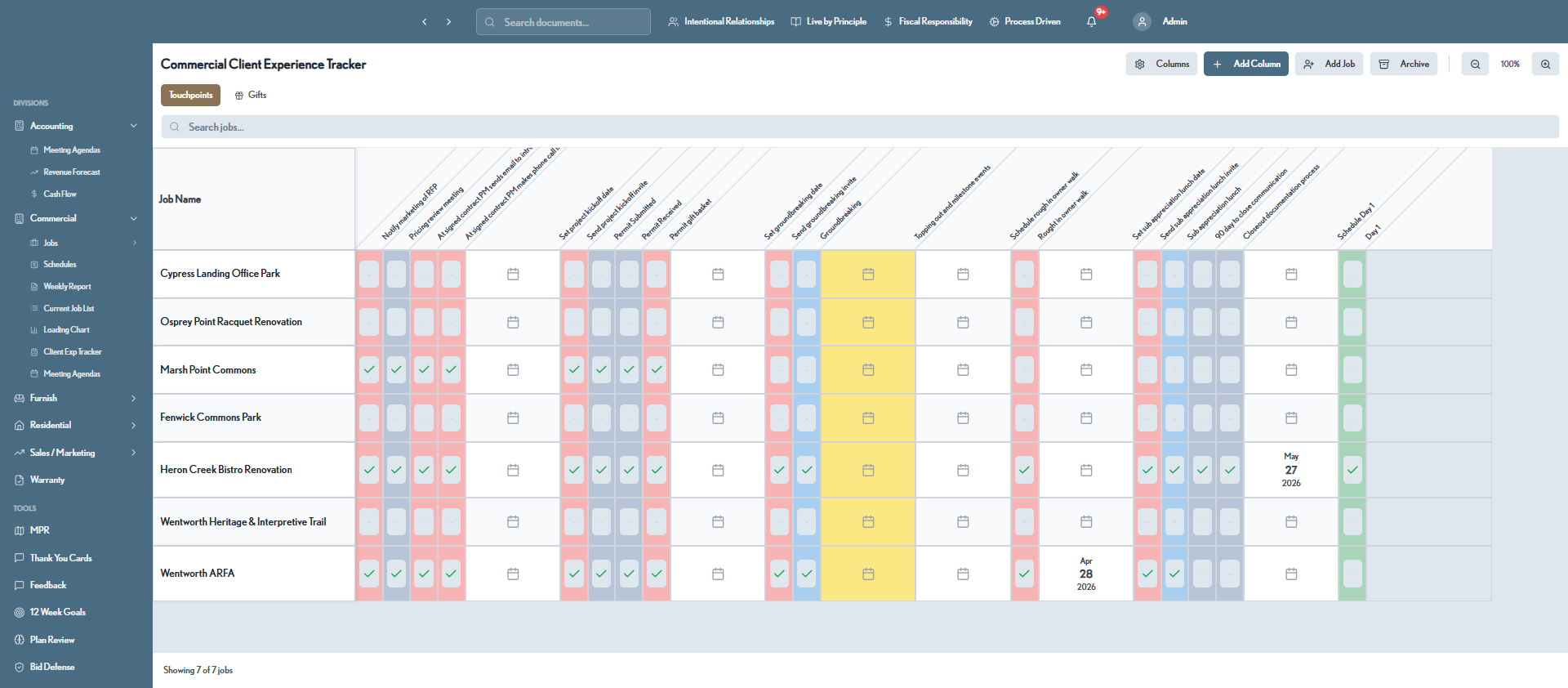Expand the Furnish division
Screen dimensions: 1568x688
click(x=134, y=399)
